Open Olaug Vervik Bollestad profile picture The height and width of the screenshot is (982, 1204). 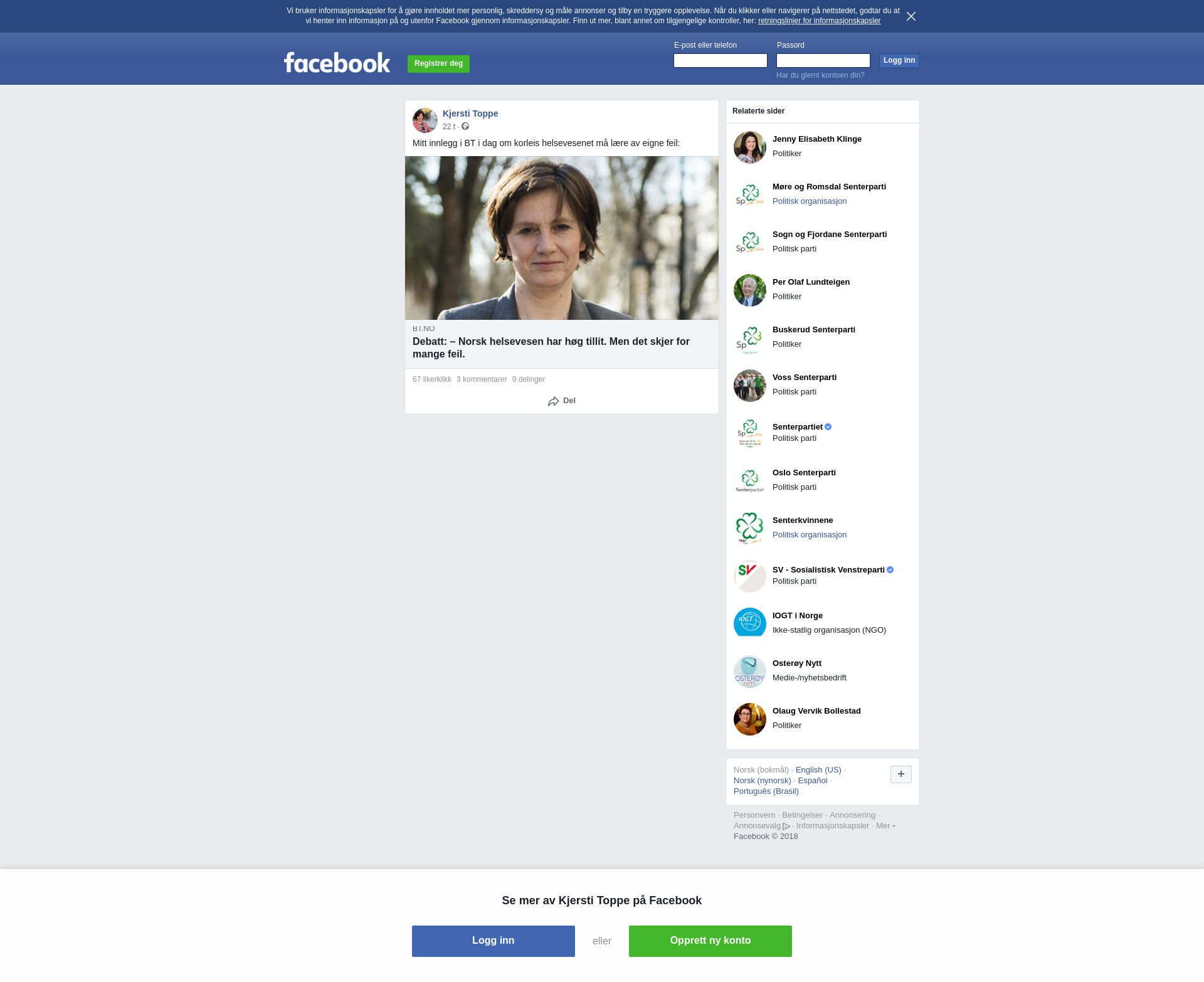click(750, 719)
